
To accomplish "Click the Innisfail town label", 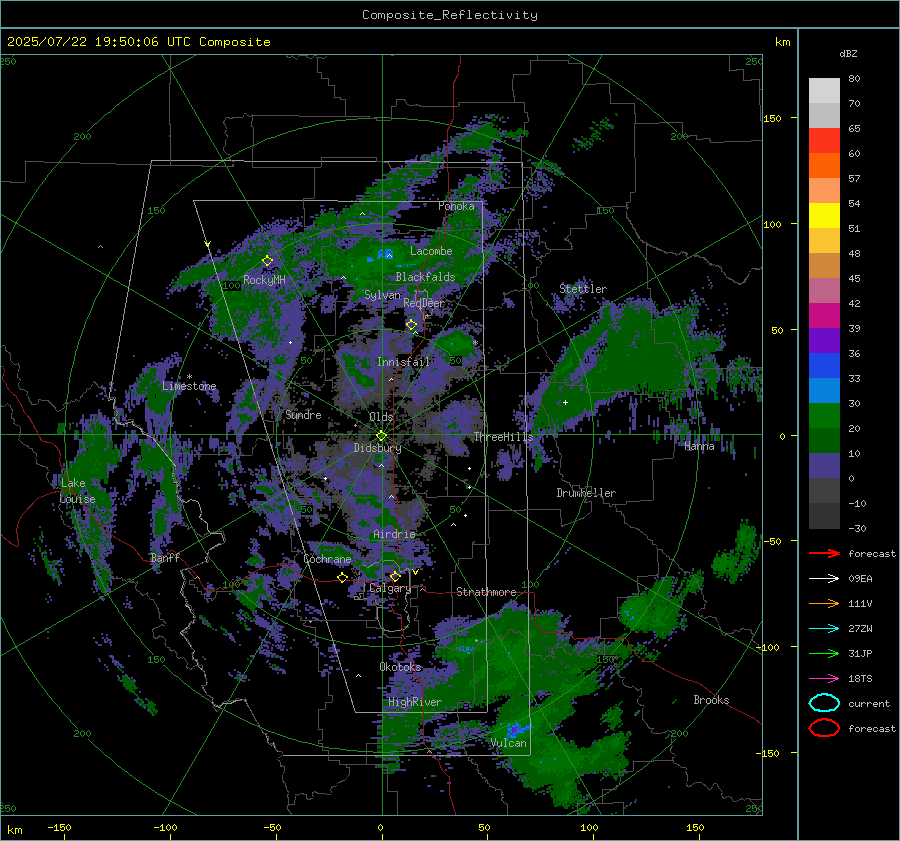I will click(403, 362).
